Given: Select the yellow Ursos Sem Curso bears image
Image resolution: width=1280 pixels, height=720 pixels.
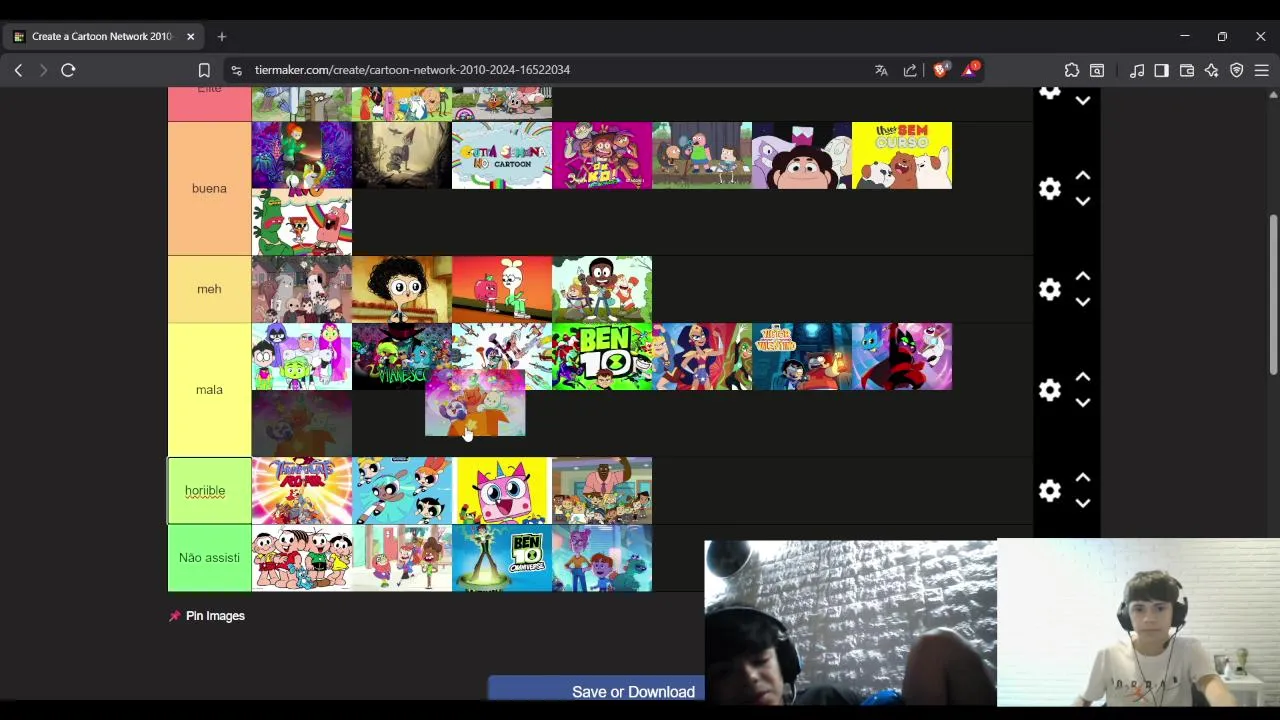Looking at the screenshot, I should click(902, 155).
